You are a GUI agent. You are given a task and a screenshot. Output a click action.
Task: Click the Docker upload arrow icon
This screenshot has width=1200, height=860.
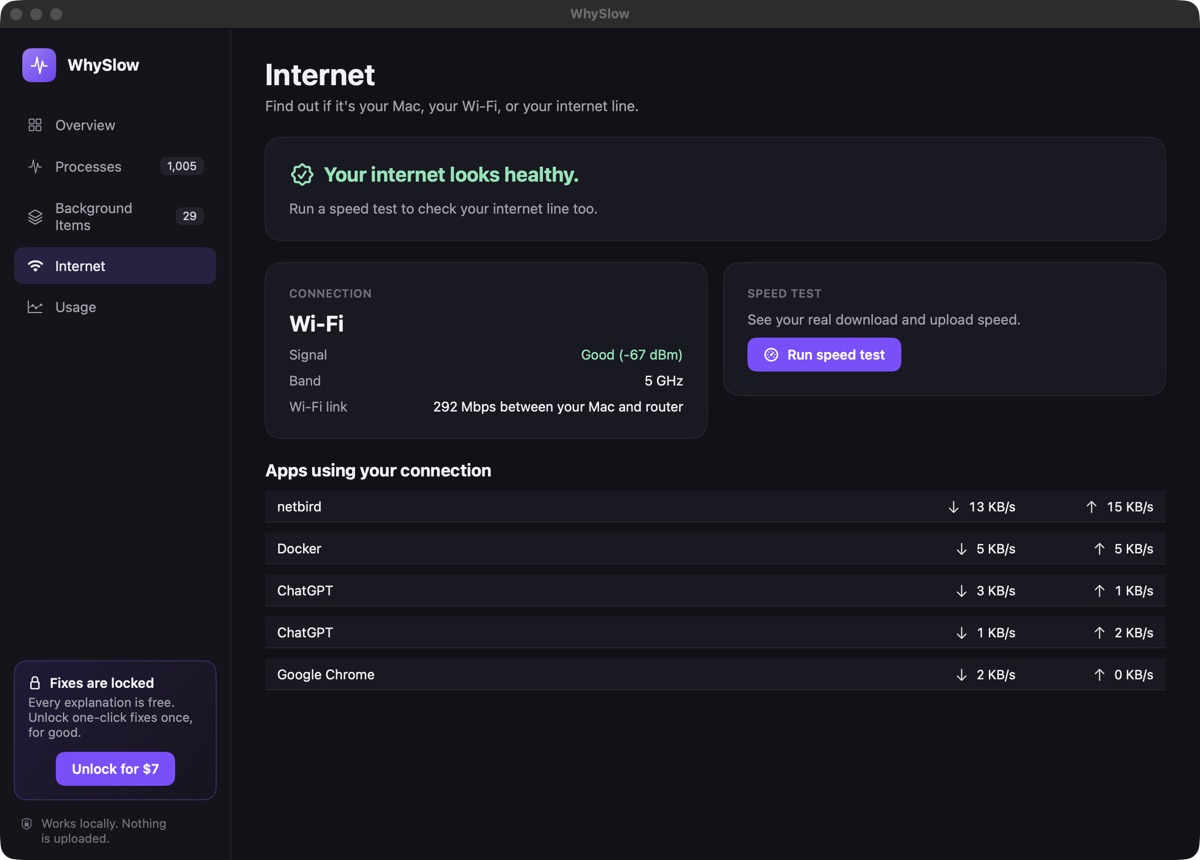tap(1099, 549)
